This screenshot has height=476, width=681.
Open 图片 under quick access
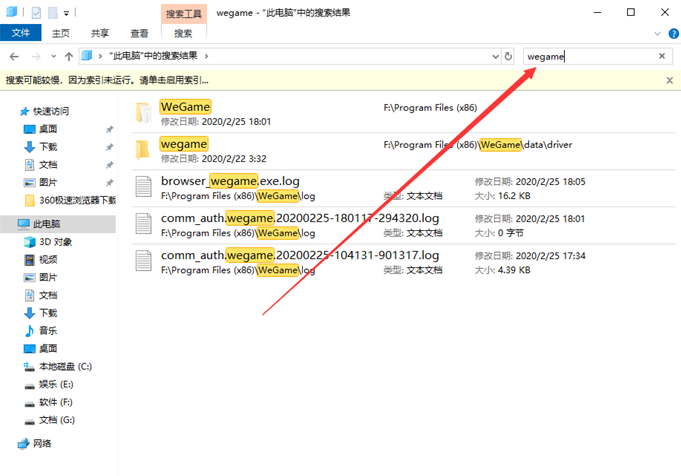[48, 182]
